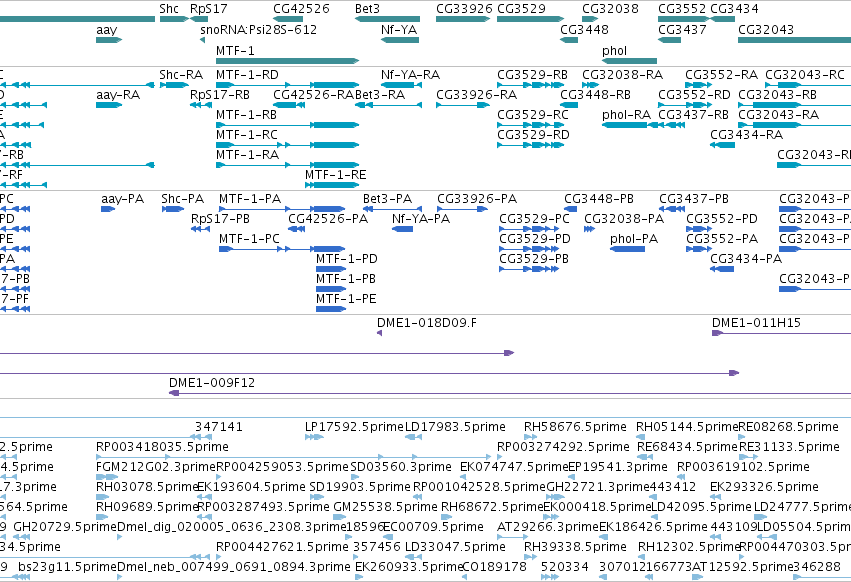Select the MTF-1-PA protein label
The image size is (851, 582).
[250, 199]
